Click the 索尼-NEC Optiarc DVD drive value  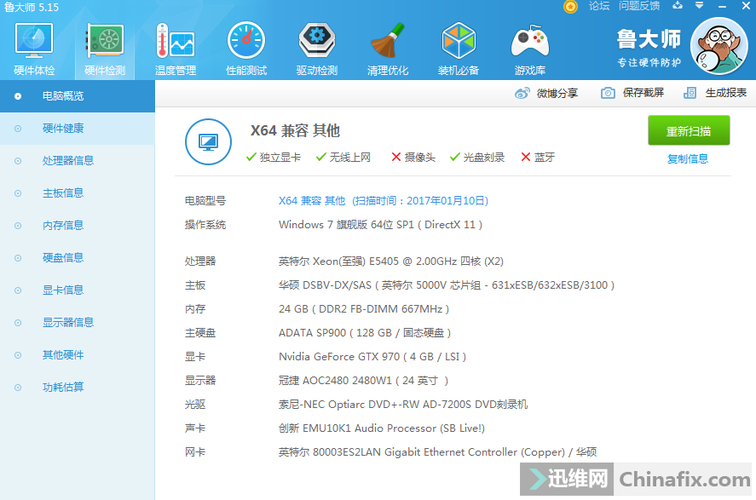point(403,405)
